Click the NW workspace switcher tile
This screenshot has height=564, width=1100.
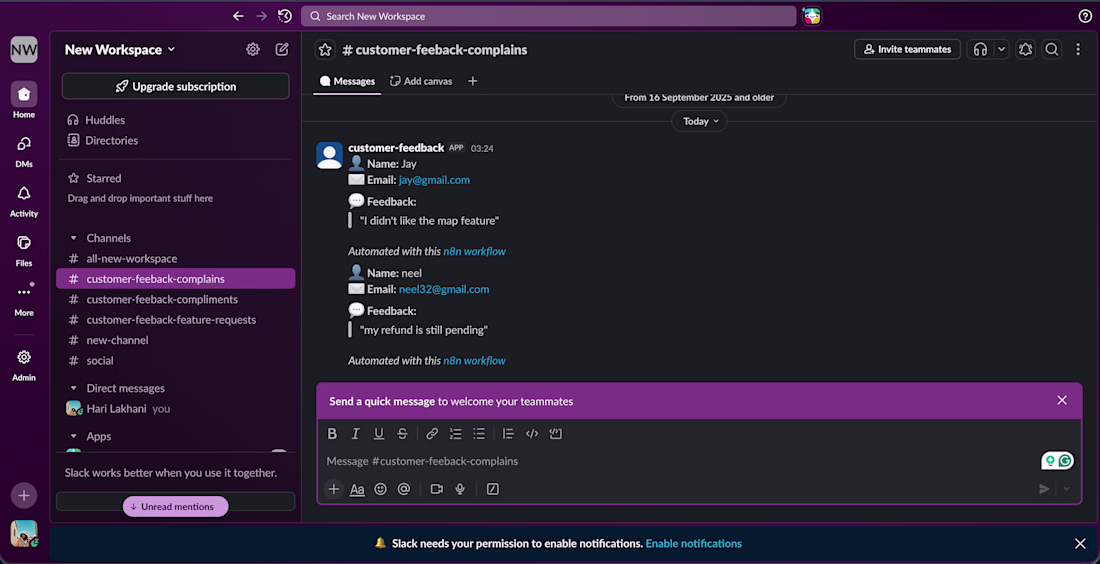pos(24,50)
